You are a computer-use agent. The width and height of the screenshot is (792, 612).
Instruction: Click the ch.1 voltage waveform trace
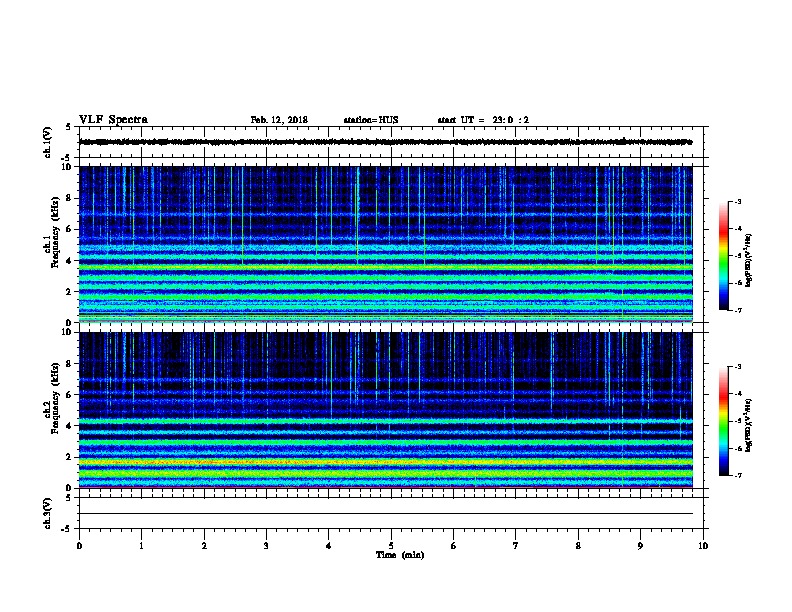click(386, 142)
